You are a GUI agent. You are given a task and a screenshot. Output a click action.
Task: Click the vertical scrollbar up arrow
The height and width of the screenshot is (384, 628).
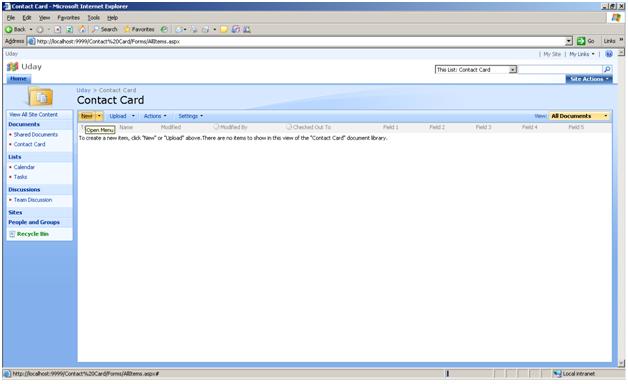point(621,53)
